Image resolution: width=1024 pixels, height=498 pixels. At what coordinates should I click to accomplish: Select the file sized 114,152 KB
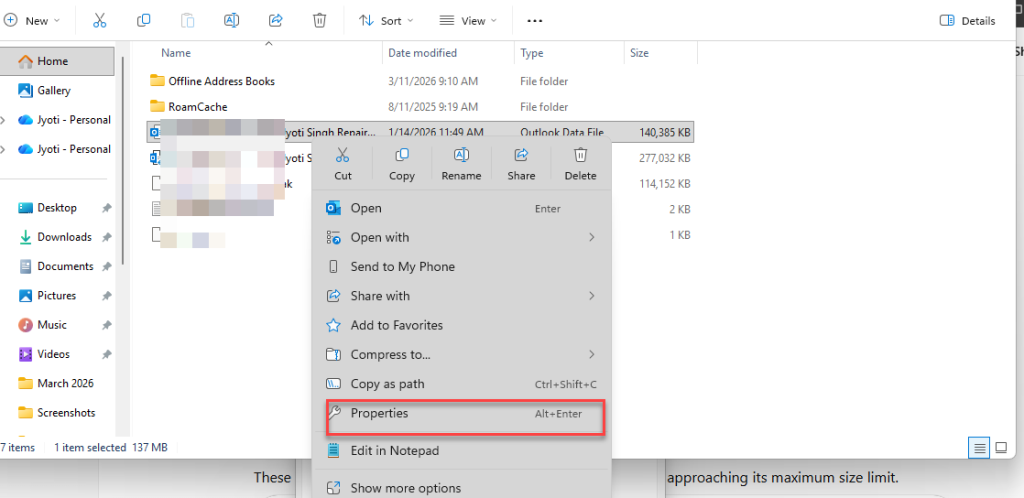[665, 184]
